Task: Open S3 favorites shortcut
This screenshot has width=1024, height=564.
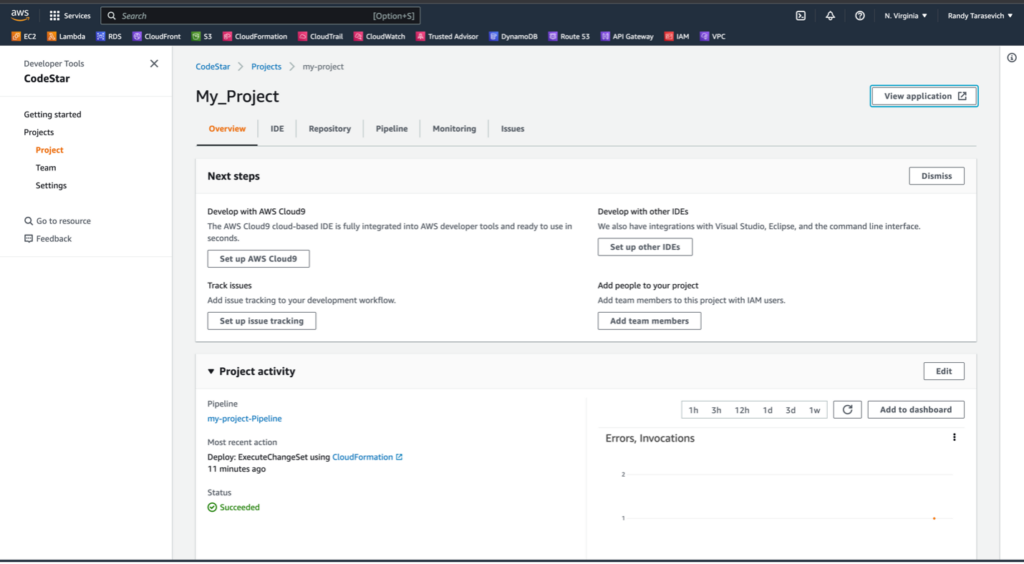Action: 202,37
